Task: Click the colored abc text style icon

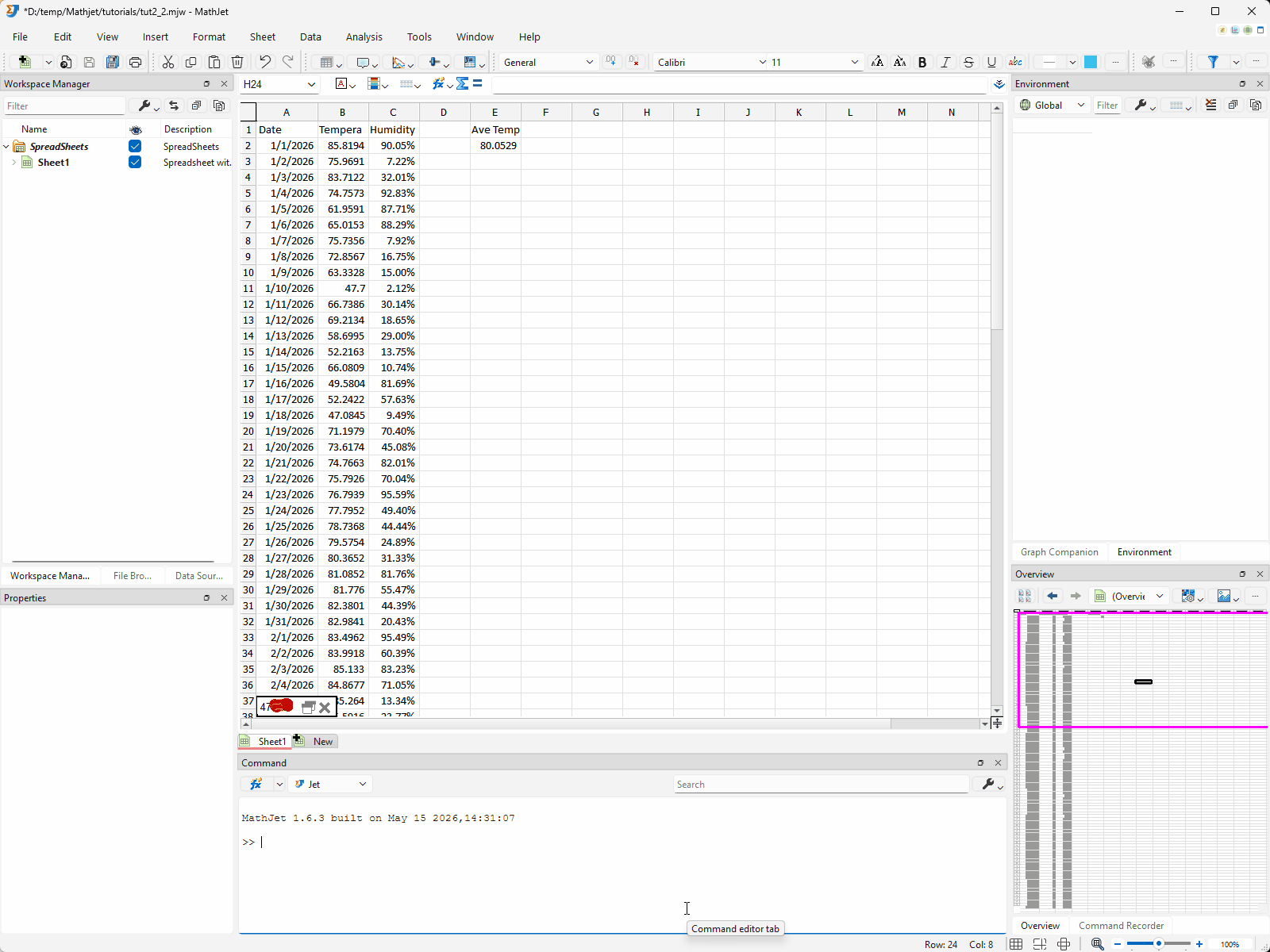Action: click(x=1015, y=62)
